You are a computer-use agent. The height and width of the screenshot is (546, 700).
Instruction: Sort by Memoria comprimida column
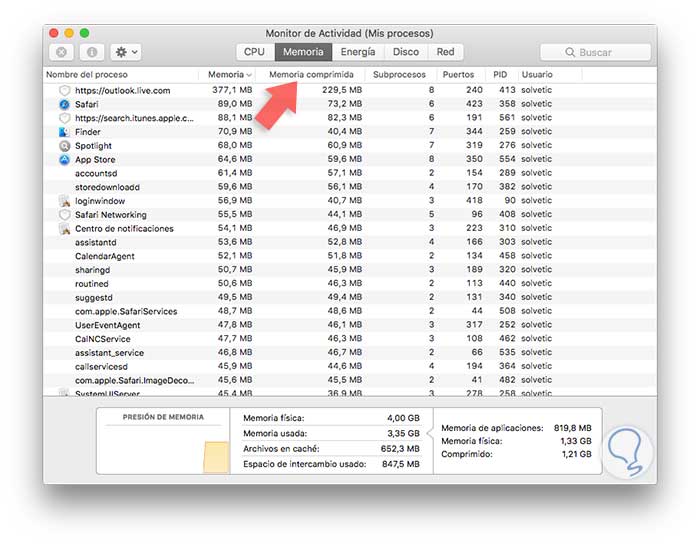pyautogui.click(x=311, y=75)
